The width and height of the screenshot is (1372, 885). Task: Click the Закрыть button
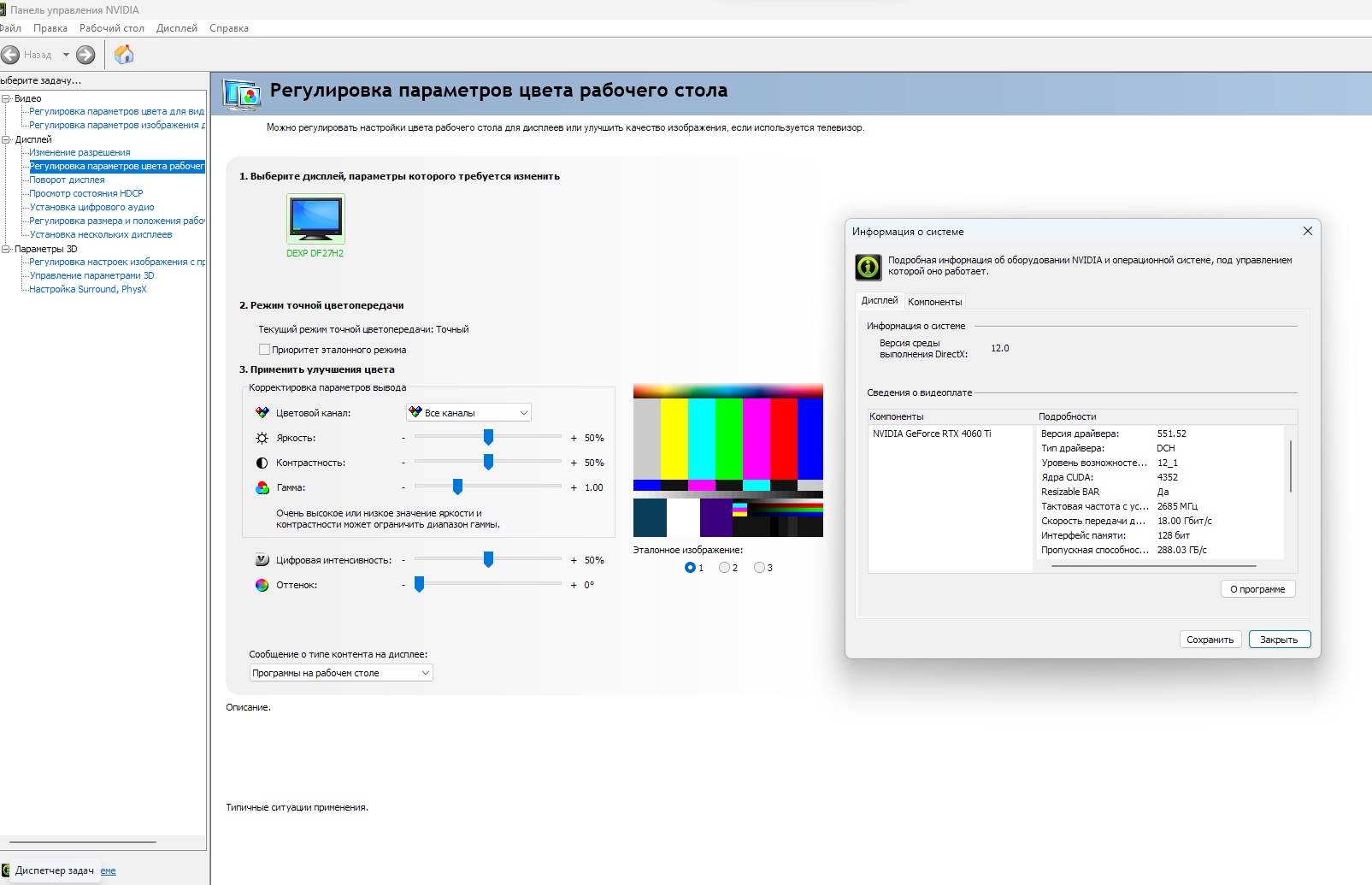[1279, 640]
